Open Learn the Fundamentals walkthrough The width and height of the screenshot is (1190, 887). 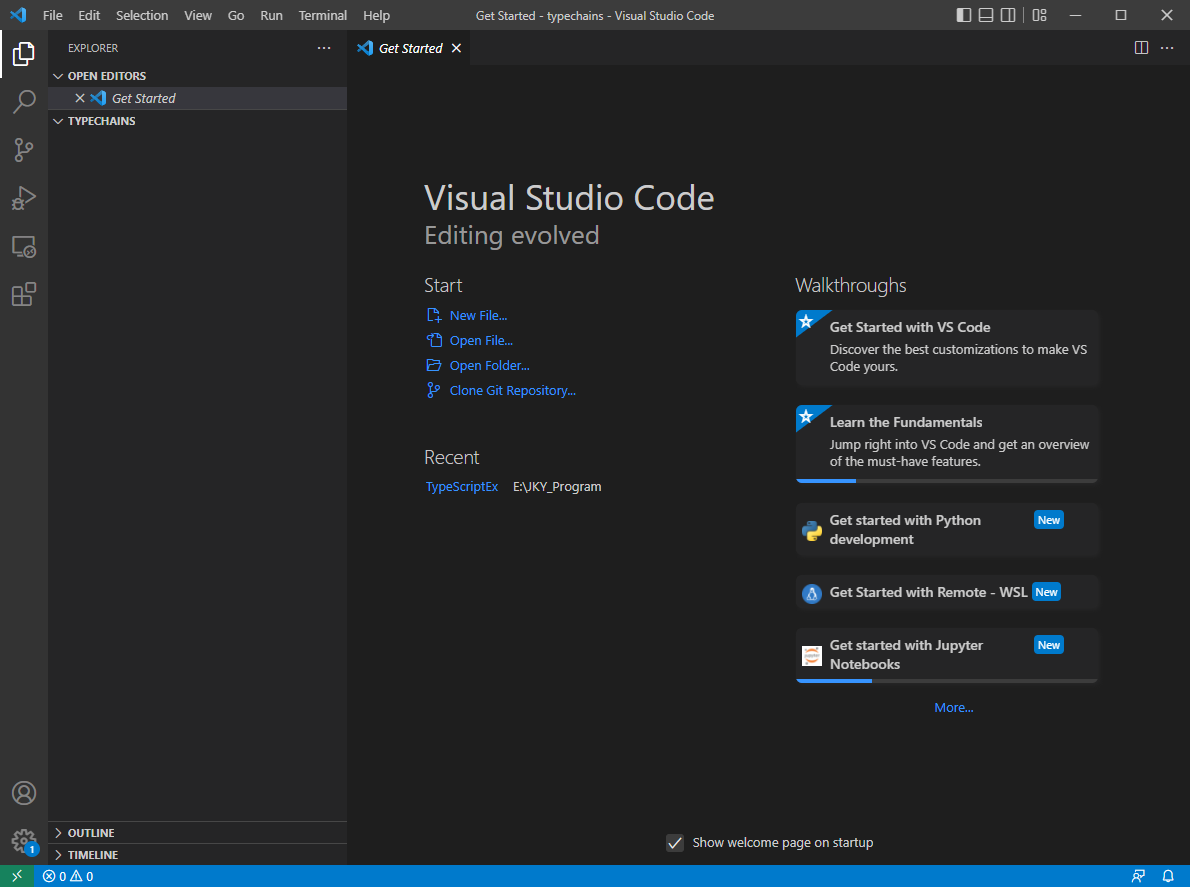point(947,442)
